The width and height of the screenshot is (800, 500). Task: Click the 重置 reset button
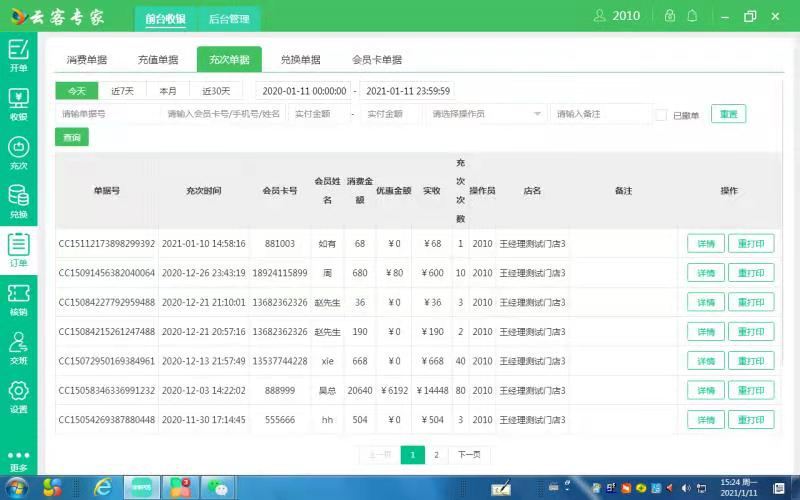729,114
